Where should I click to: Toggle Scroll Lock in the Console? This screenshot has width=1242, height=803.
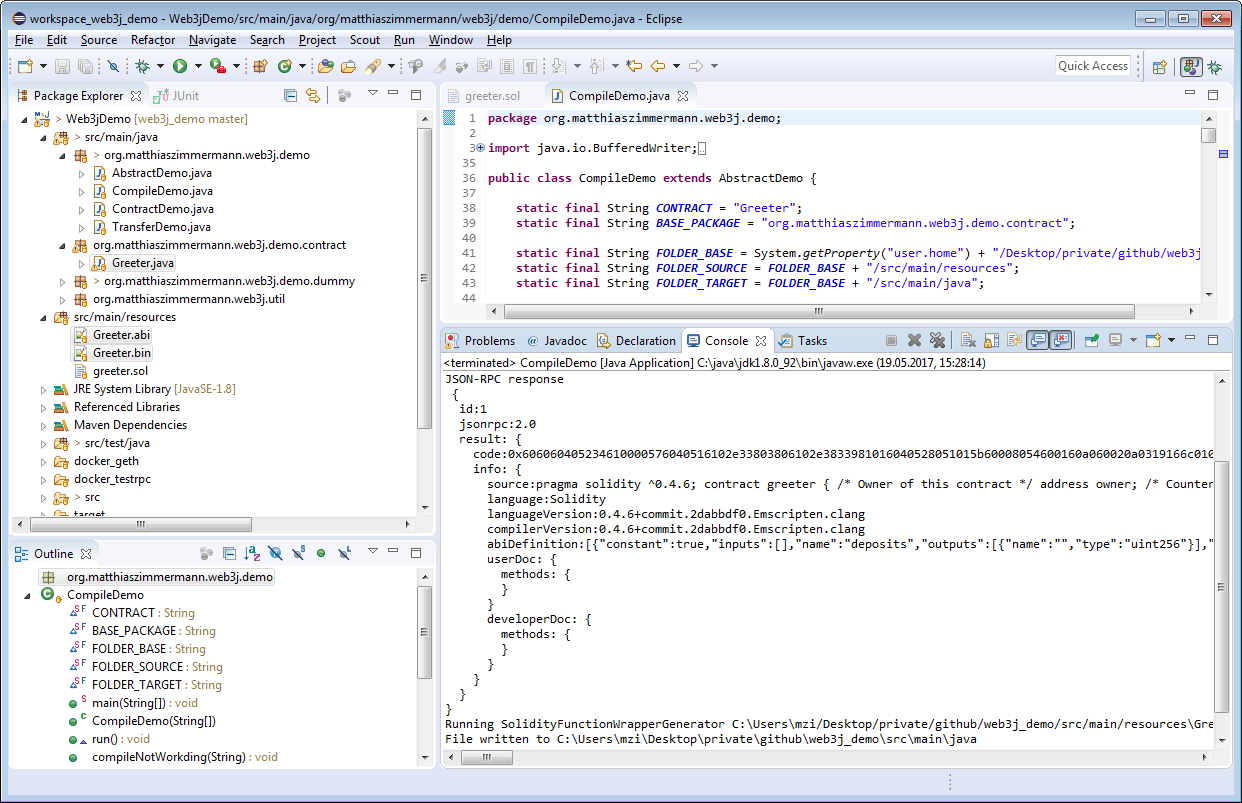click(x=991, y=340)
